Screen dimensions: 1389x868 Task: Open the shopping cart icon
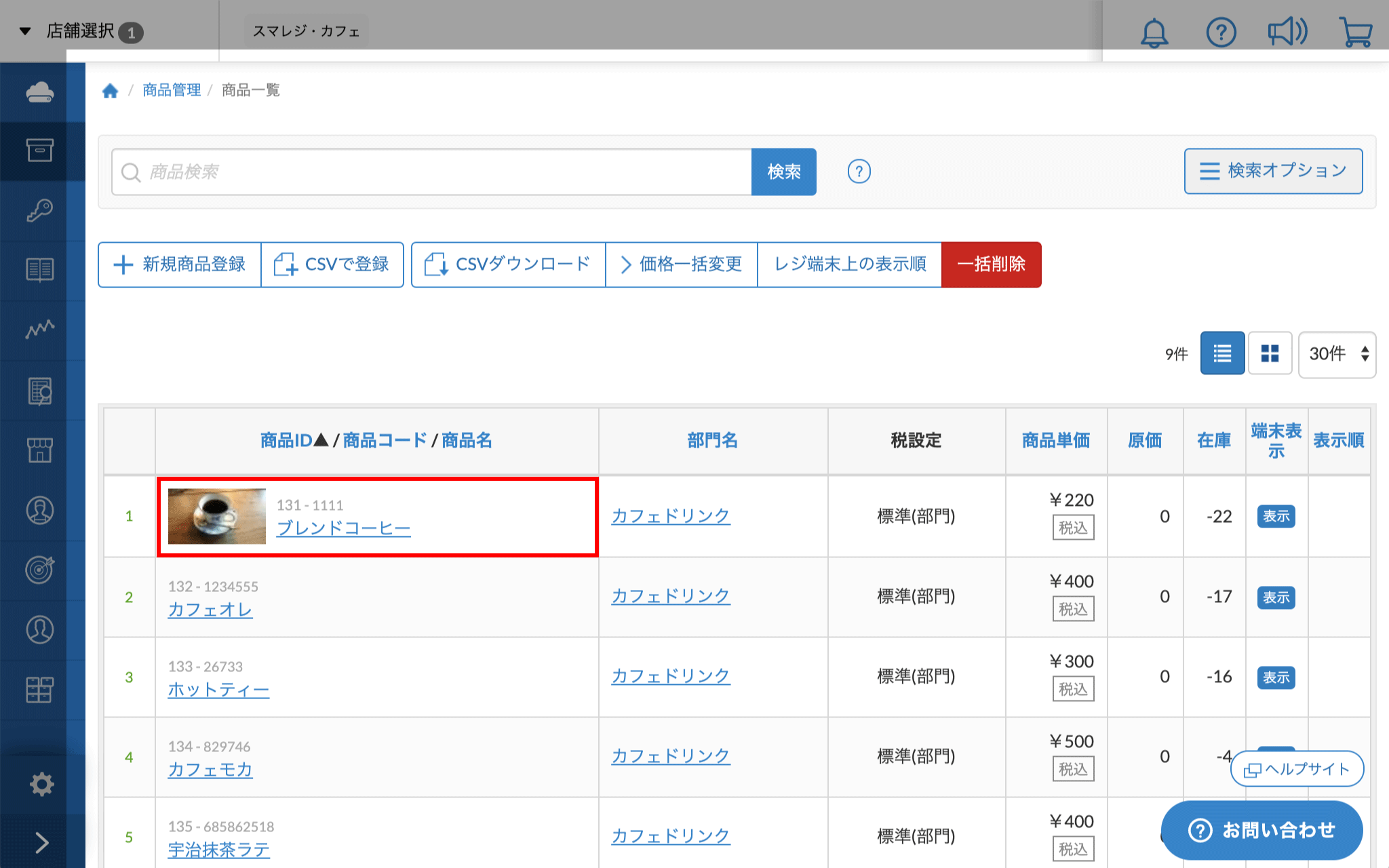[1356, 32]
